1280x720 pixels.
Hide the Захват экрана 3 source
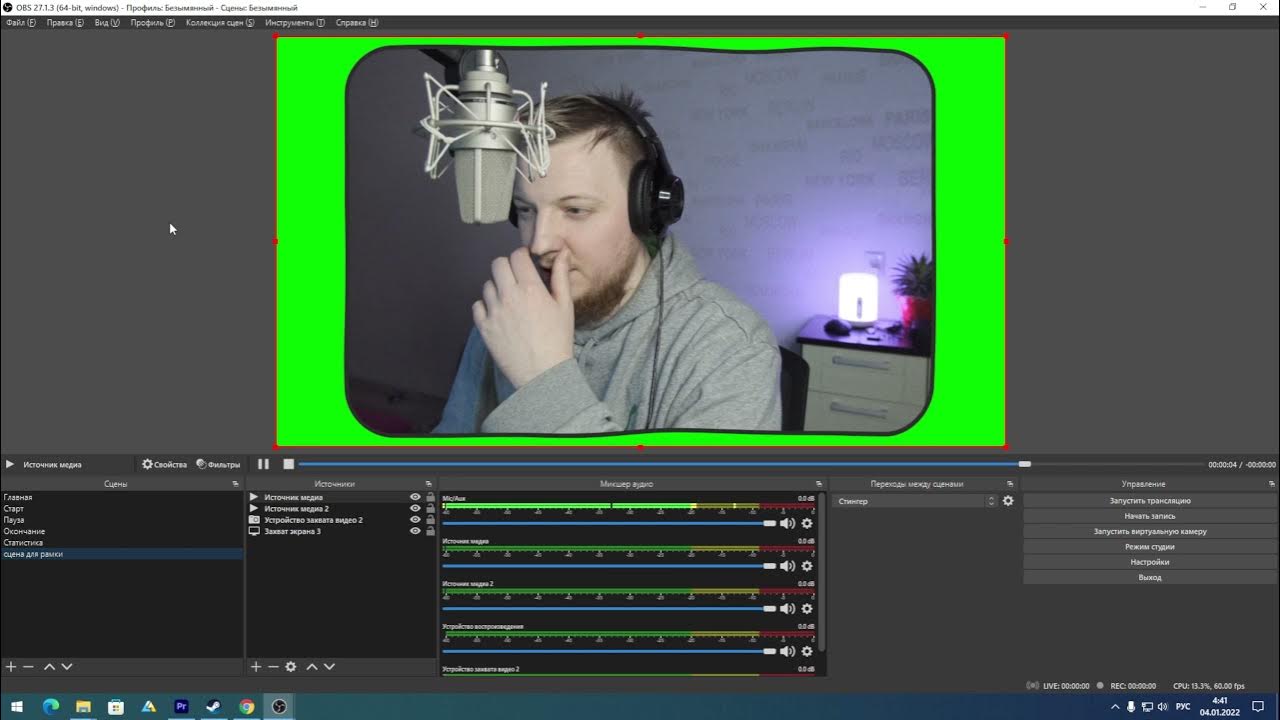[x=415, y=531]
